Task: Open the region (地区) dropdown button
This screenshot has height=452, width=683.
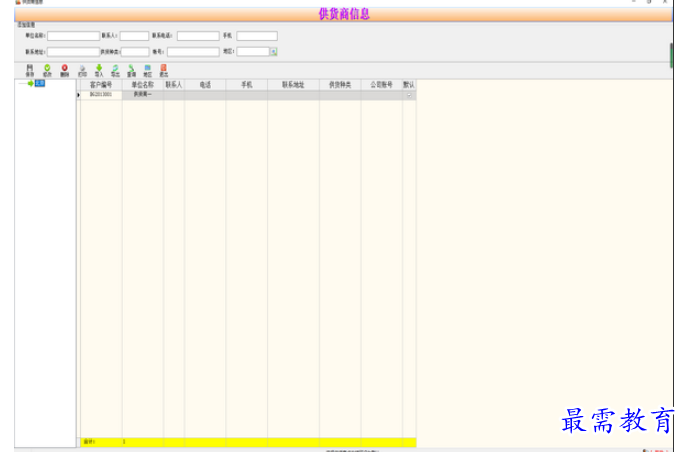Action: 274,51
